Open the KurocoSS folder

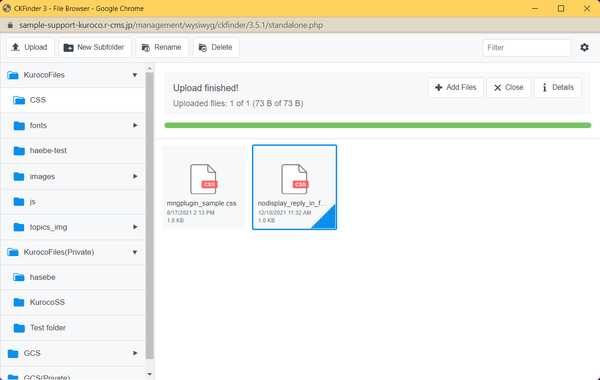(x=73, y=302)
